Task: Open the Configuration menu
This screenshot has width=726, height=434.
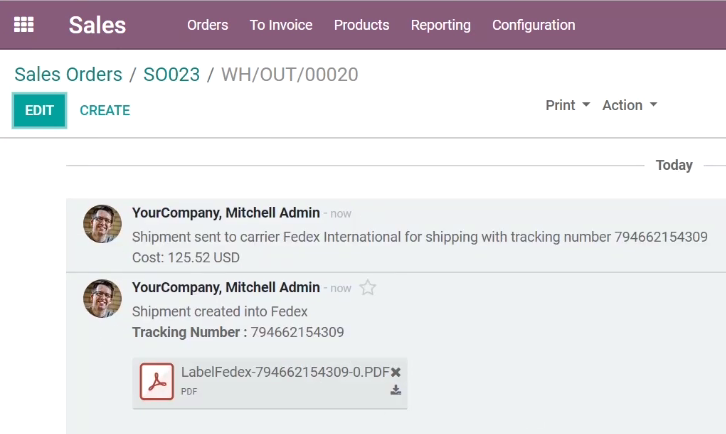Action: click(x=534, y=25)
